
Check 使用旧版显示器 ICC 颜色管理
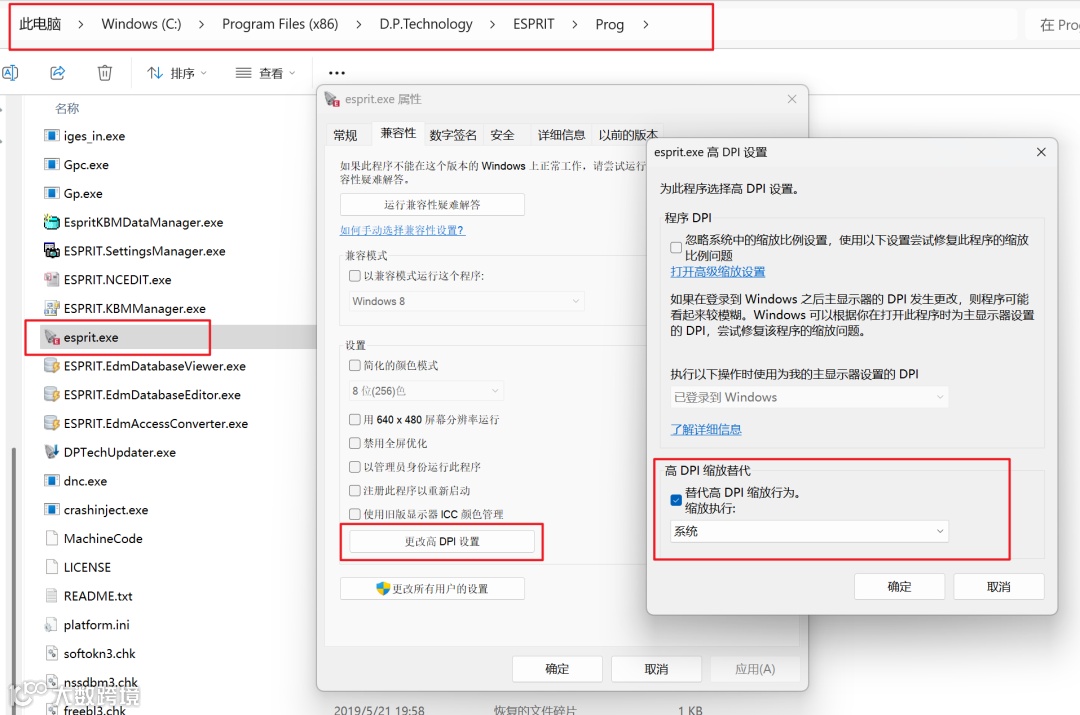tap(355, 514)
